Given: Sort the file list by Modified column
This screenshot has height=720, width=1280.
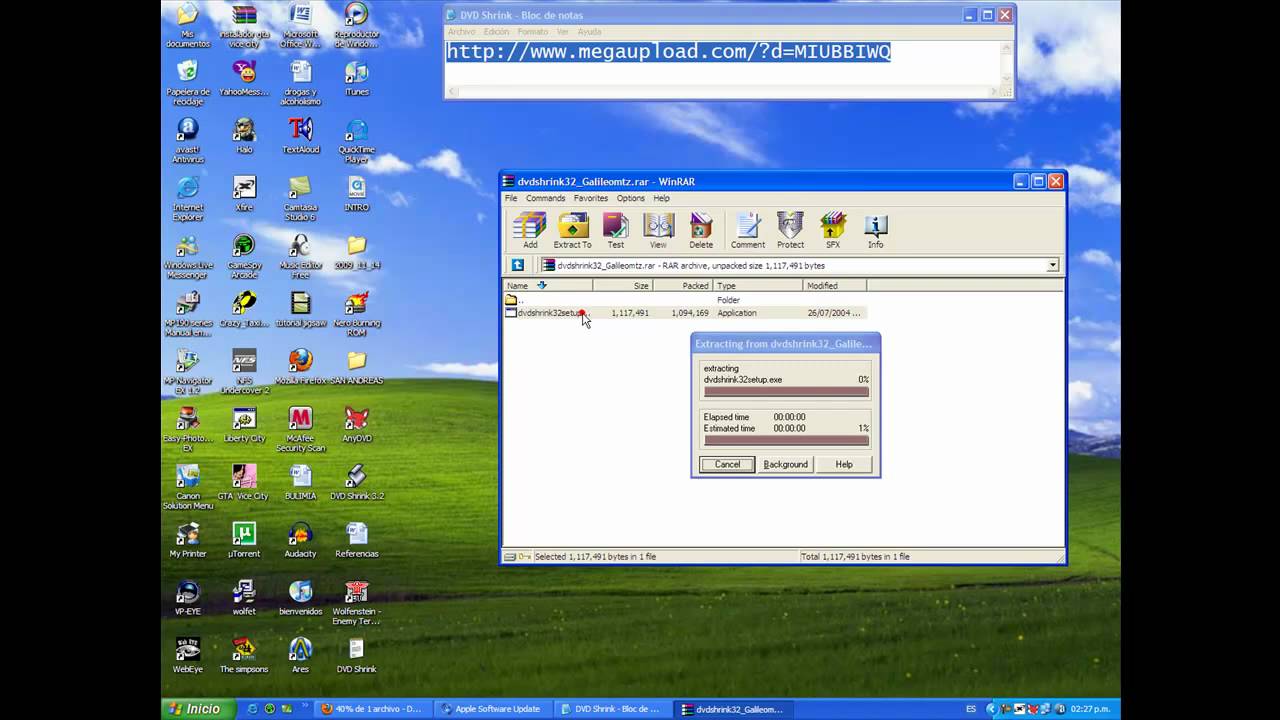Looking at the screenshot, I should tap(834, 285).
